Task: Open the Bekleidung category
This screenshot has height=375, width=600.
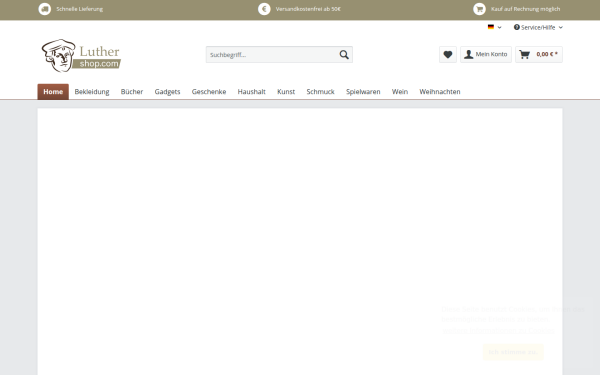Action: [x=92, y=92]
